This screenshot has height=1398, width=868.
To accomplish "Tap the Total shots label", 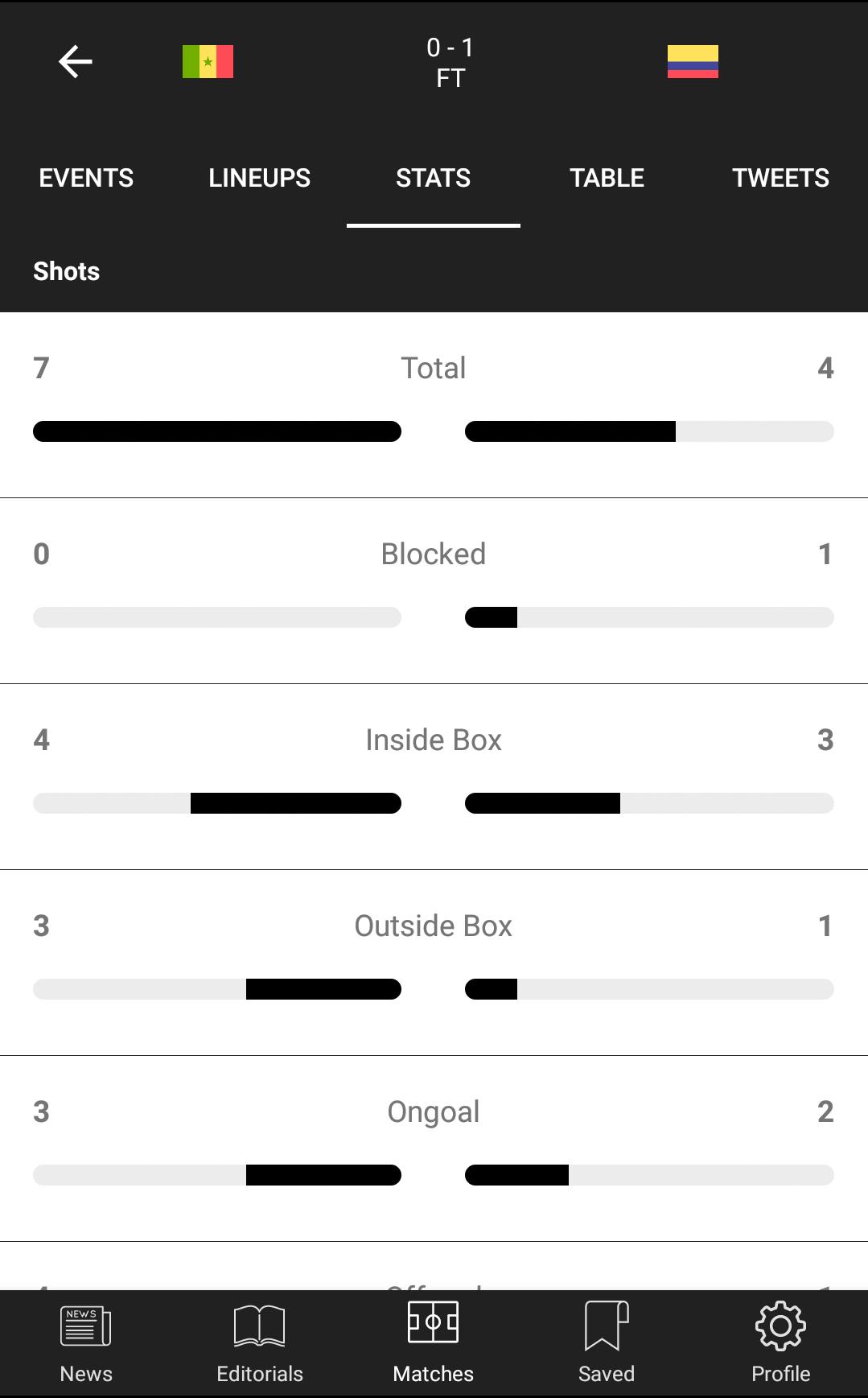I will click(x=434, y=368).
